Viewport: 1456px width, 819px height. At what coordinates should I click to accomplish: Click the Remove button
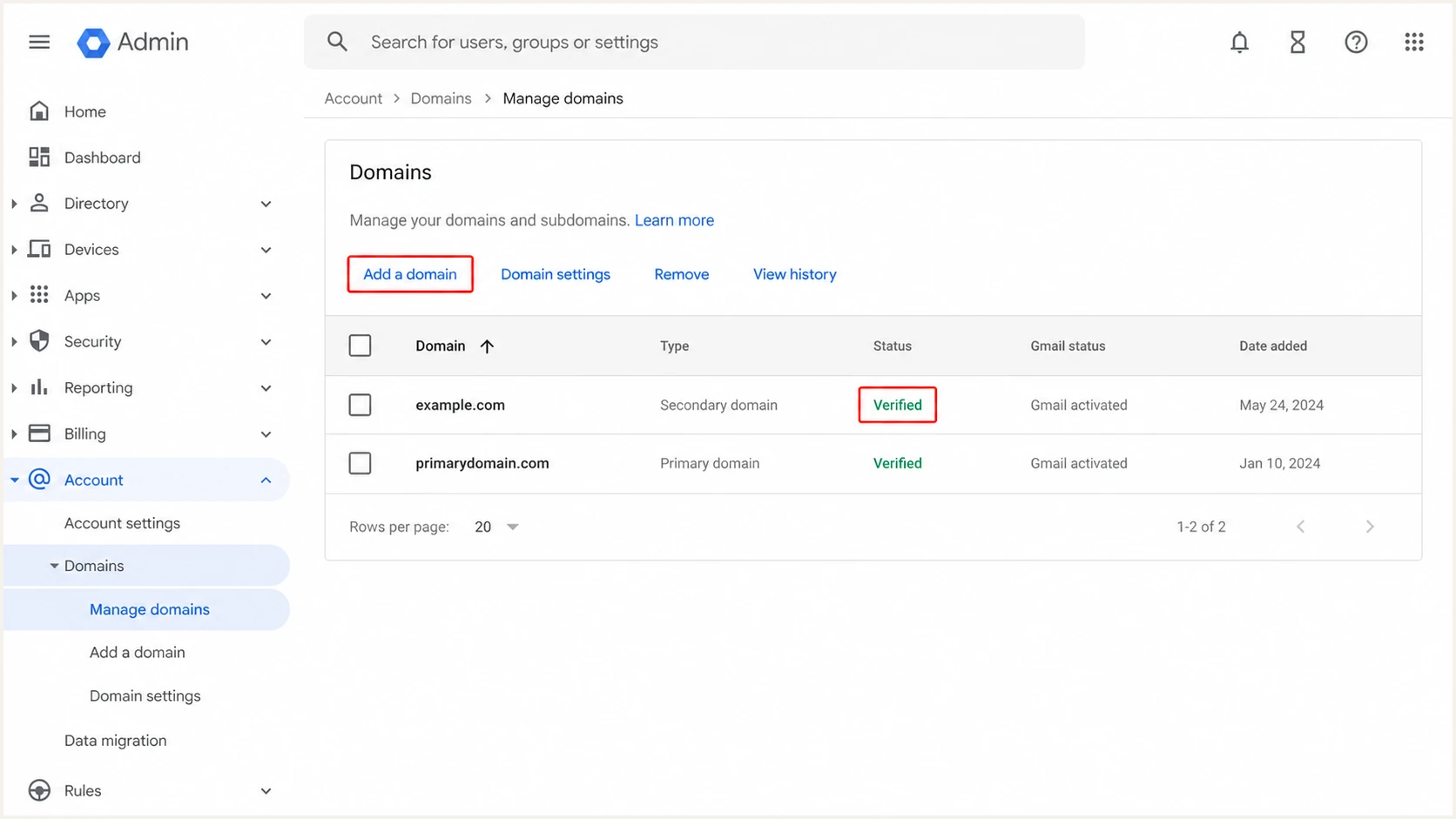pyautogui.click(x=682, y=274)
